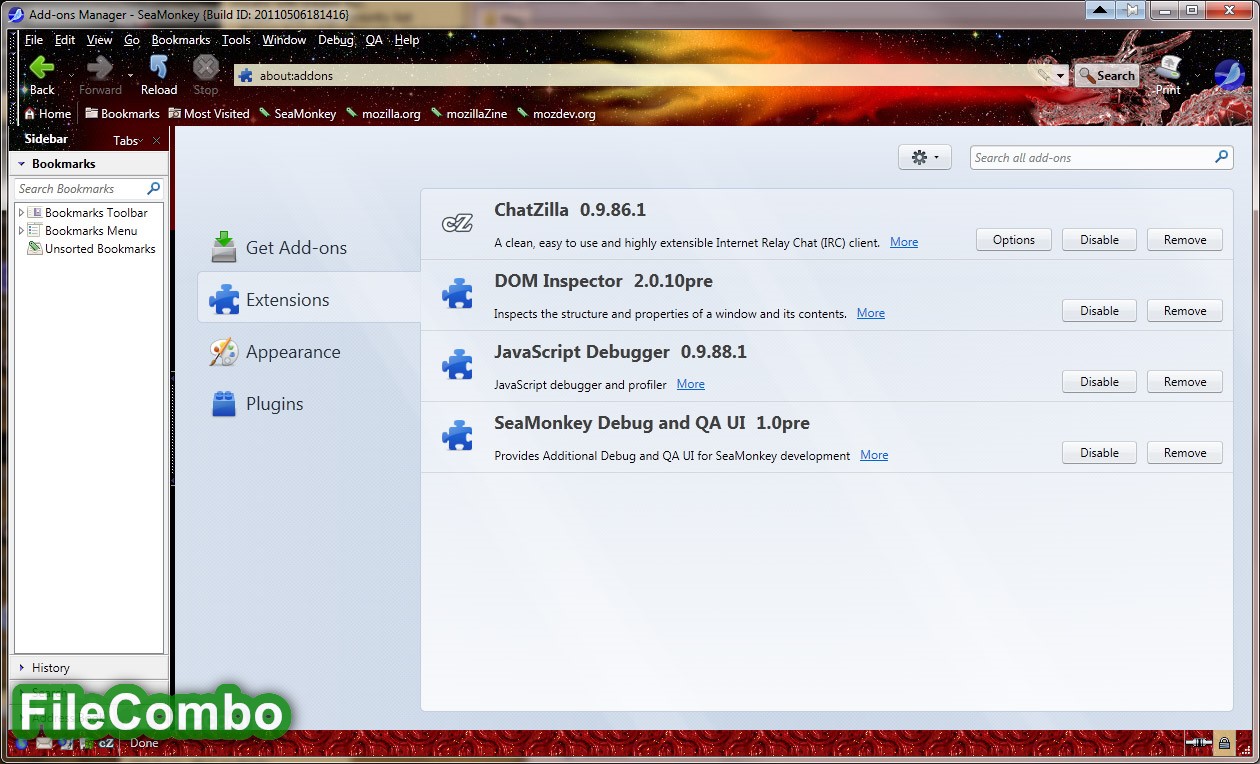The width and height of the screenshot is (1260, 764).
Task: Open the Bookmarks menu in the menu bar
Action: coord(181,40)
